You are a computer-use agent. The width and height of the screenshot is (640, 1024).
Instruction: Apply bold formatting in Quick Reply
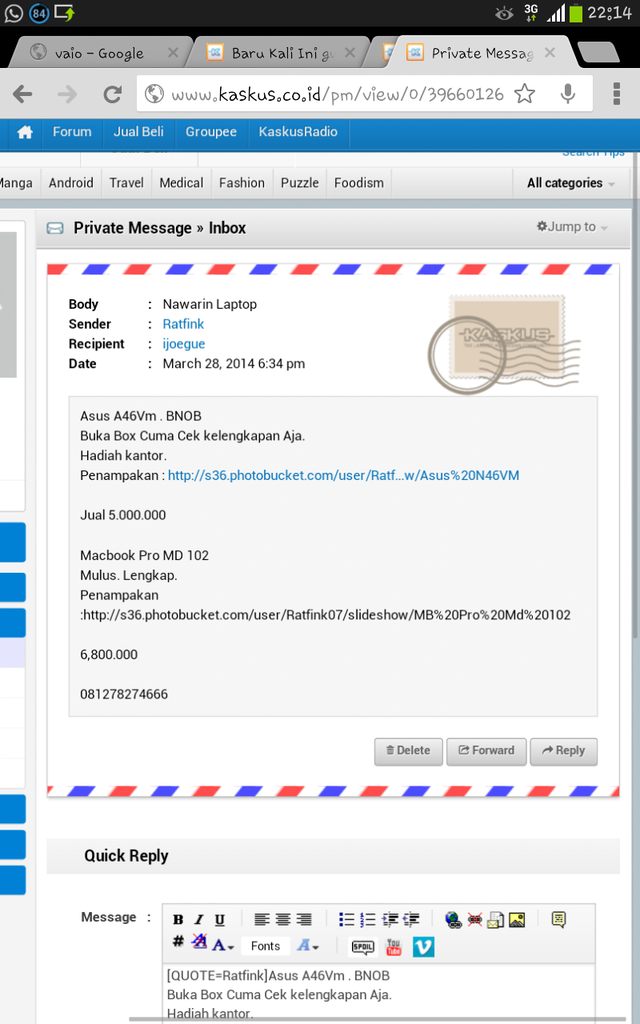(x=178, y=920)
